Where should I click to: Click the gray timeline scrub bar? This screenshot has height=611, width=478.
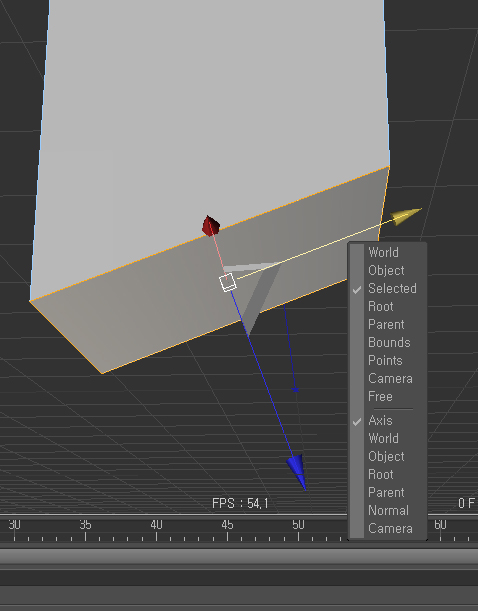point(239,558)
